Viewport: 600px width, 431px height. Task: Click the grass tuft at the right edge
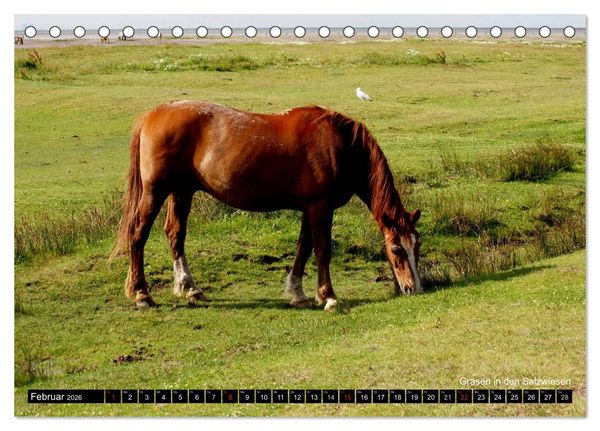coord(538,161)
